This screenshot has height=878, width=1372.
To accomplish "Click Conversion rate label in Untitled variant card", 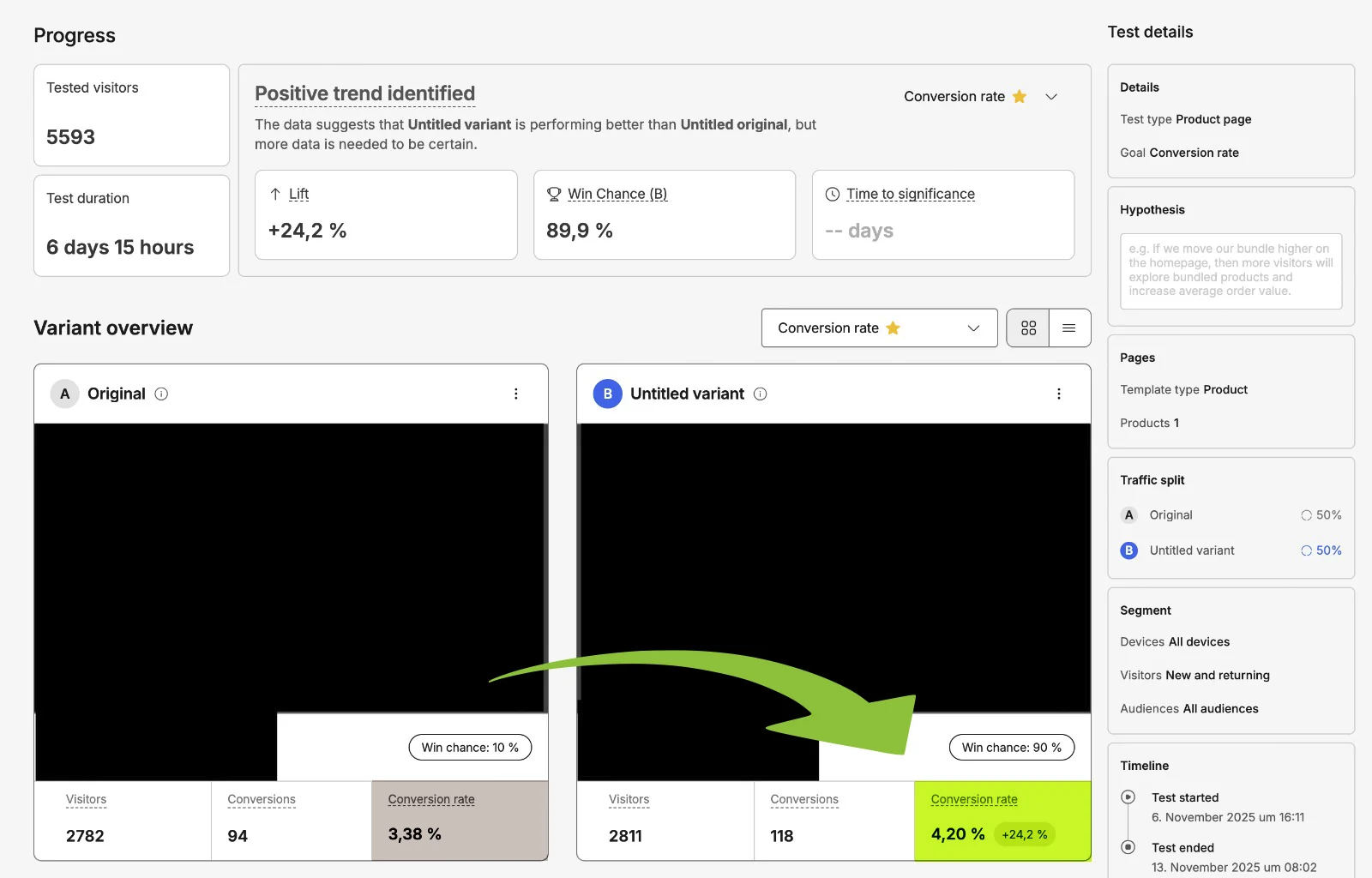I will click(x=974, y=799).
